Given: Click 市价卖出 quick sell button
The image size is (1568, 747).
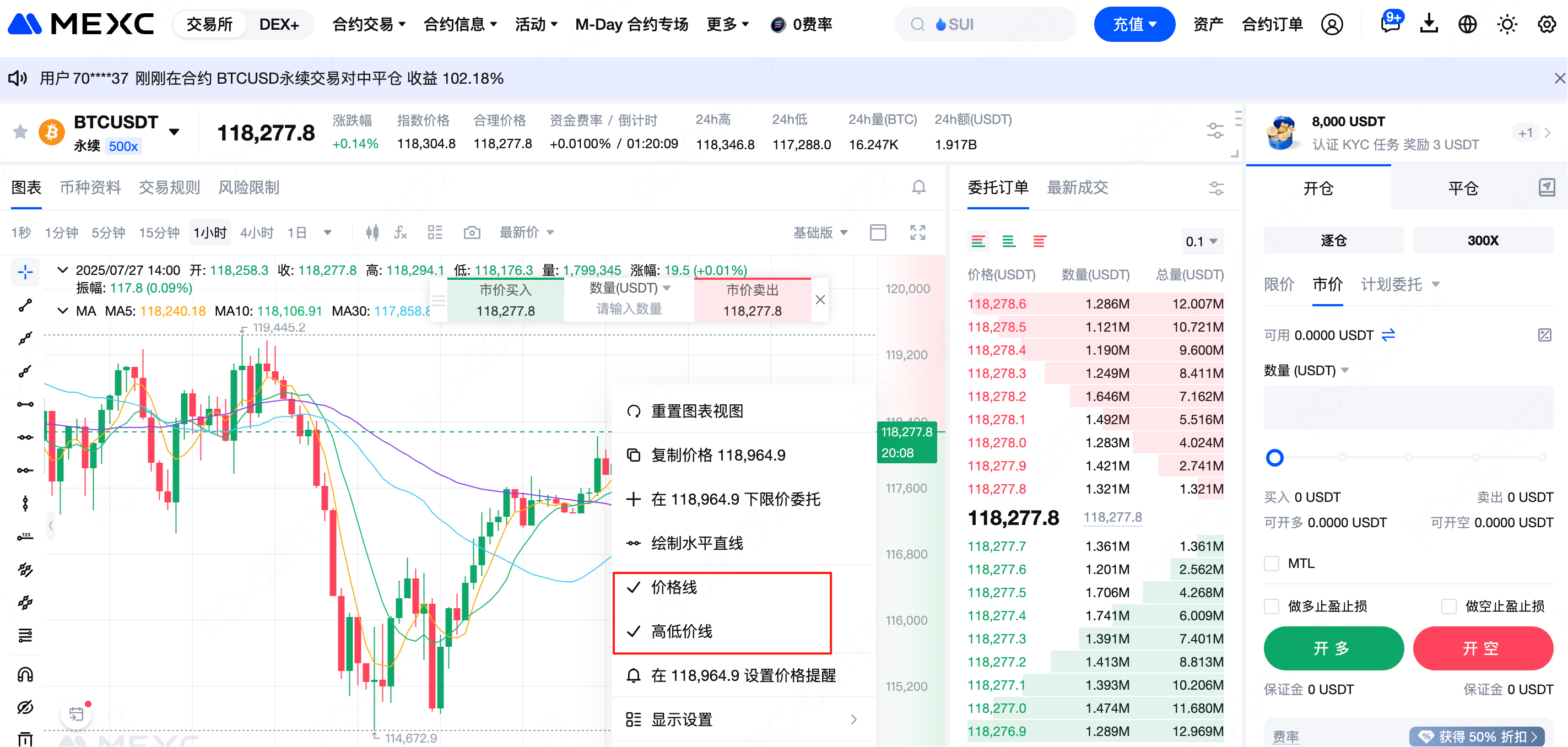Looking at the screenshot, I should (753, 300).
